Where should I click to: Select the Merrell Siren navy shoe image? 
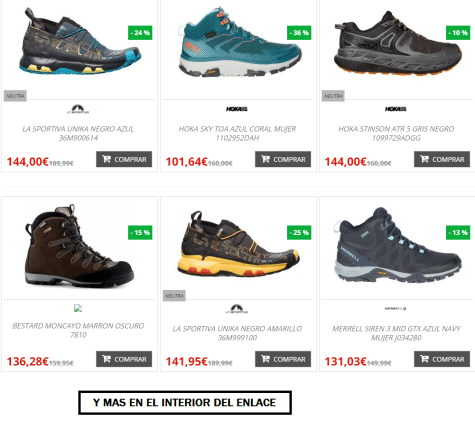[x=397, y=245]
